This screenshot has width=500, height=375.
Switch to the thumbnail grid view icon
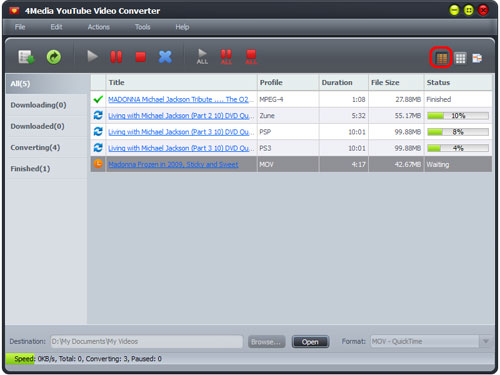click(x=461, y=58)
